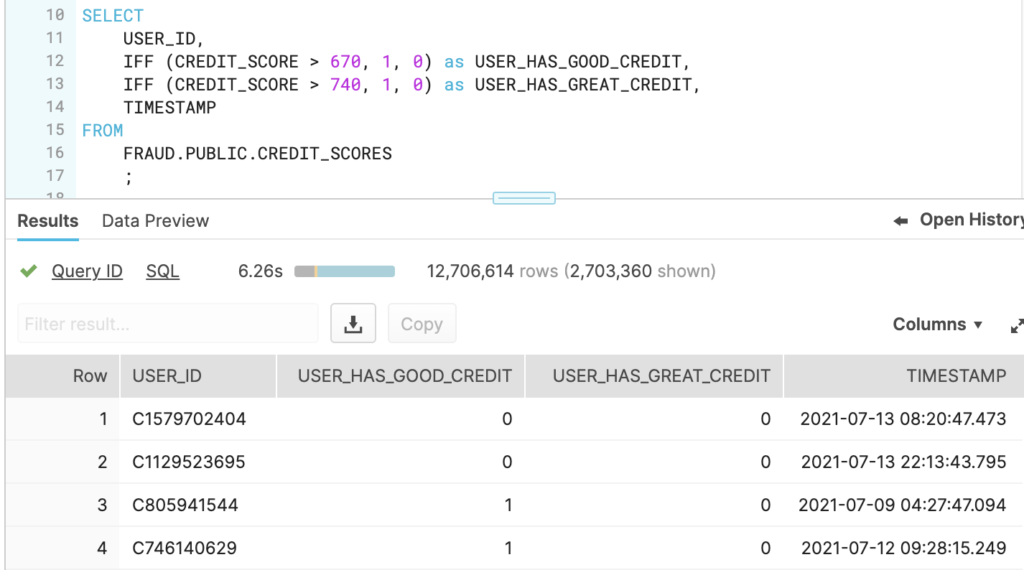Screen dimensions: 1024x570
Task: Click the green query success checkmark
Action: [x=28, y=271]
